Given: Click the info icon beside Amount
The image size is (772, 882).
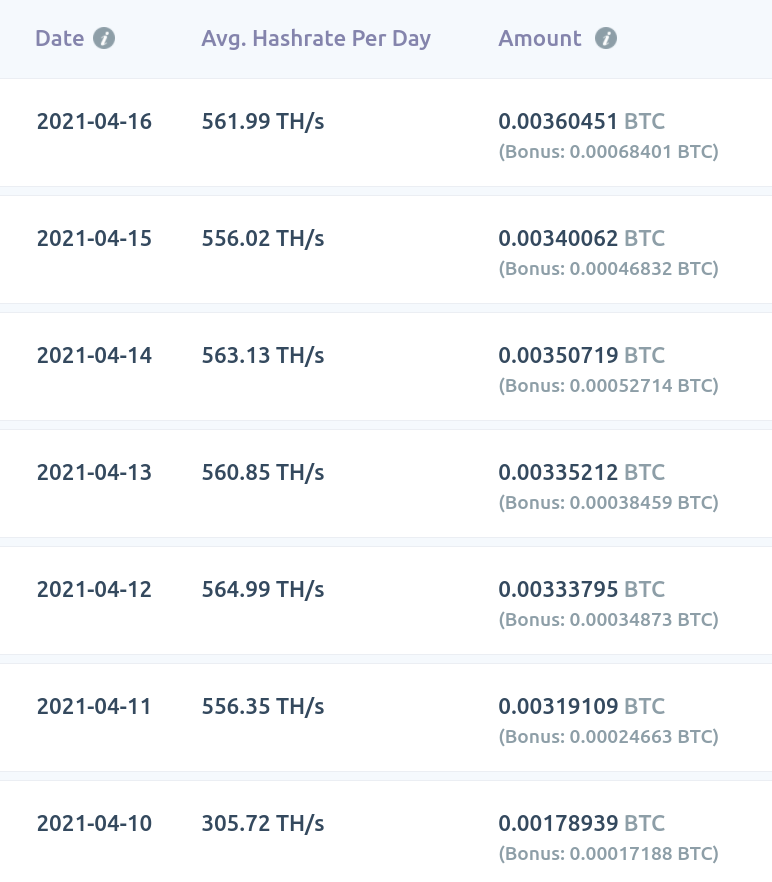Looking at the screenshot, I should [x=606, y=39].
